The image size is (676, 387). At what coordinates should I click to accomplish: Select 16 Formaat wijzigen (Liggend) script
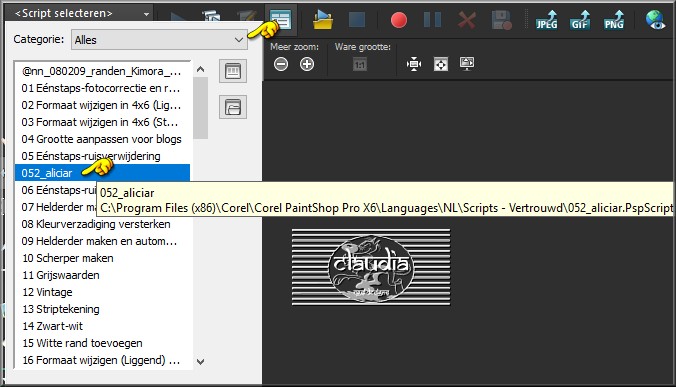pos(103,360)
